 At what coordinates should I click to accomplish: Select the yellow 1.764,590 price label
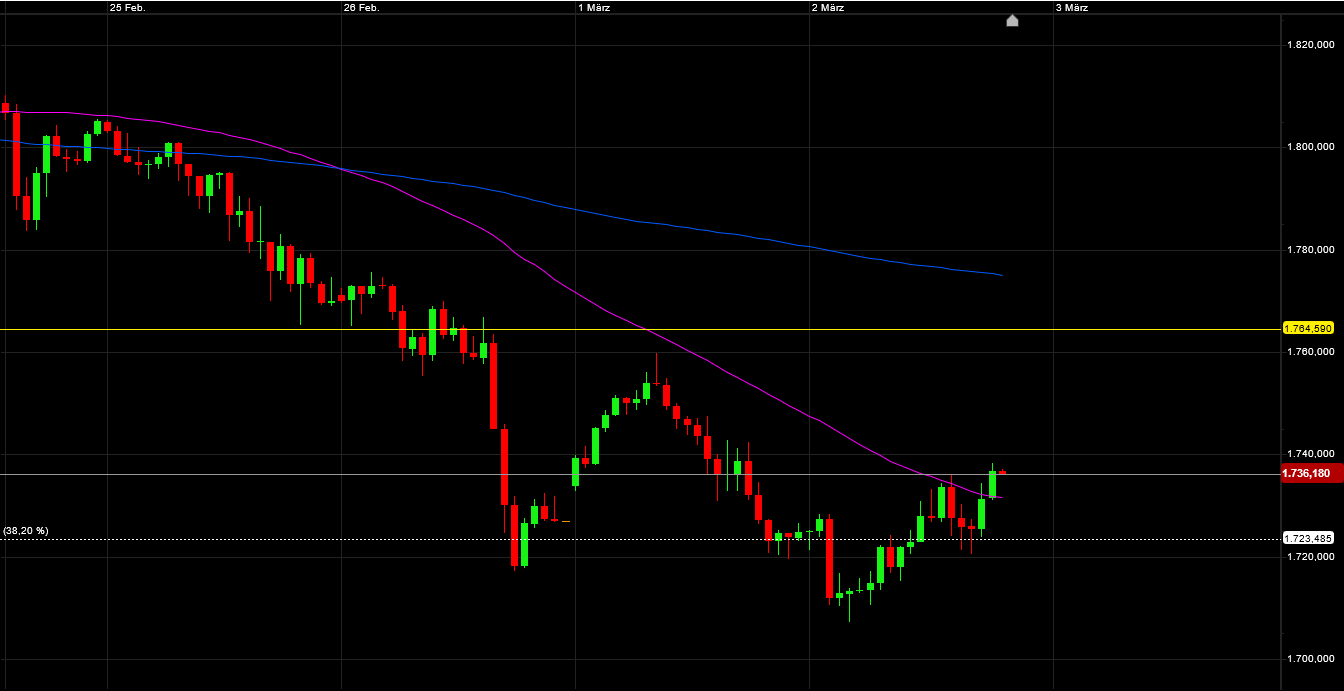pyautogui.click(x=1309, y=328)
